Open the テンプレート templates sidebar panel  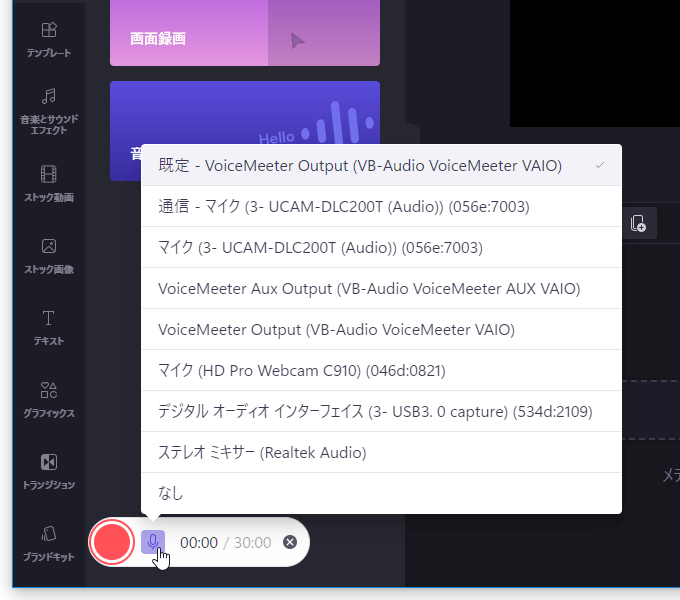[x=49, y=39]
